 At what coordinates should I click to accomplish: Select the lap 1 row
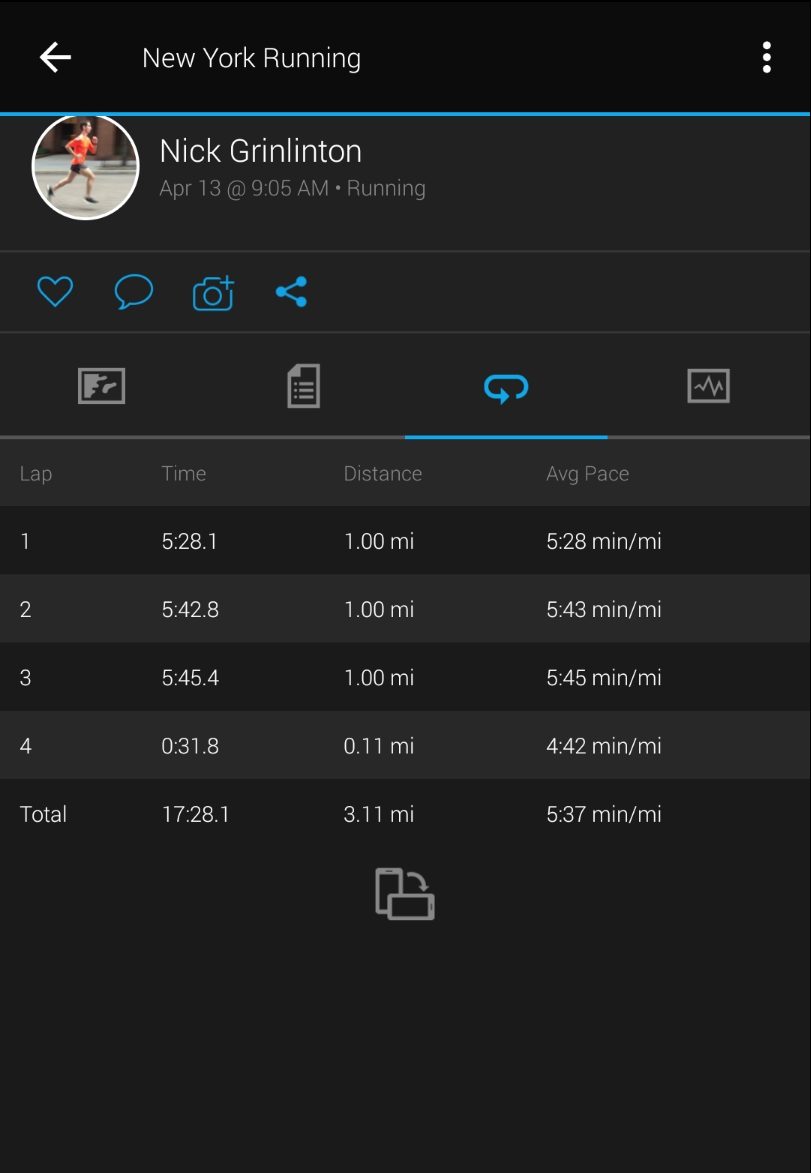click(x=405, y=542)
